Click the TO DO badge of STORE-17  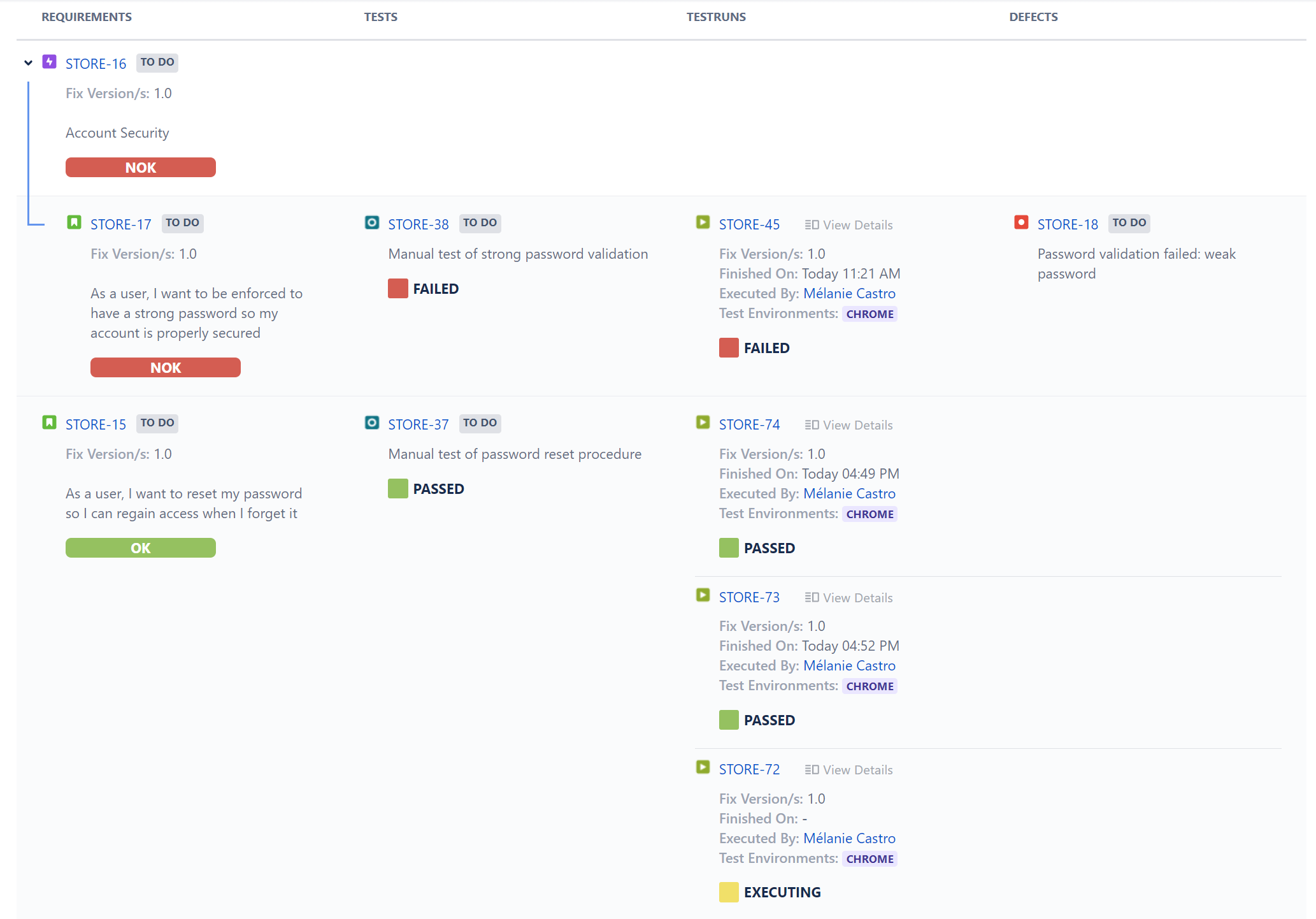click(x=182, y=223)
